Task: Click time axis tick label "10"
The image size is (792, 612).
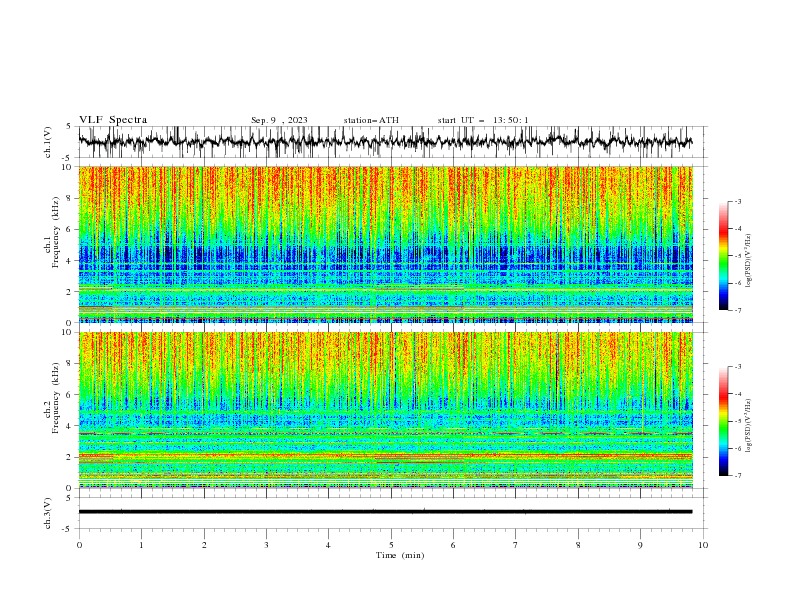Action: [x=703, y=545]
